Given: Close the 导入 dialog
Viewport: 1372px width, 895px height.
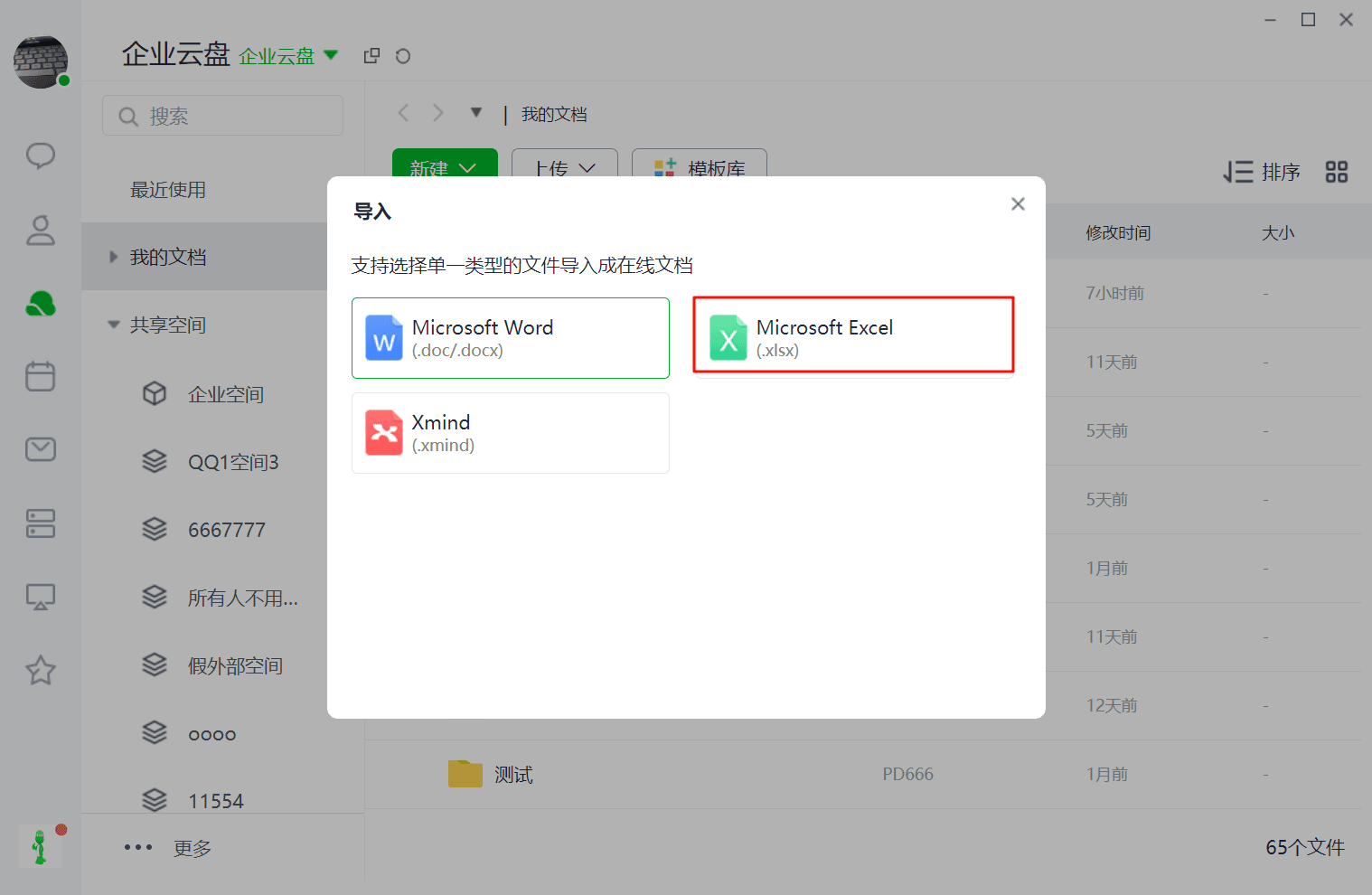Looking at the screenshot, I should (x=1018, y=204).
